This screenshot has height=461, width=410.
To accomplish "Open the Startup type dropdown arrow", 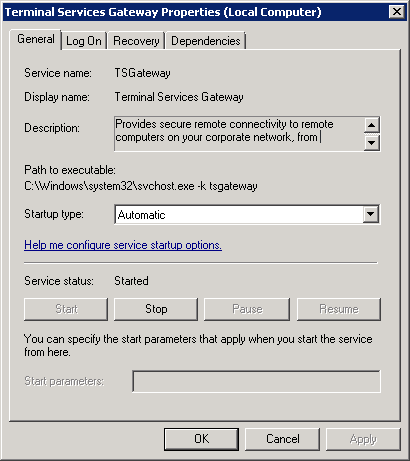I will pyautogui.click(x=371, y=214).
